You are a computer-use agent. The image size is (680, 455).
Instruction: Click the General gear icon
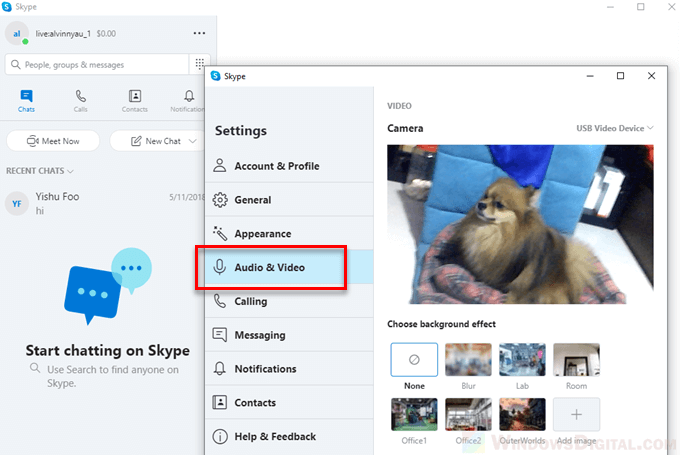(220, 200)
